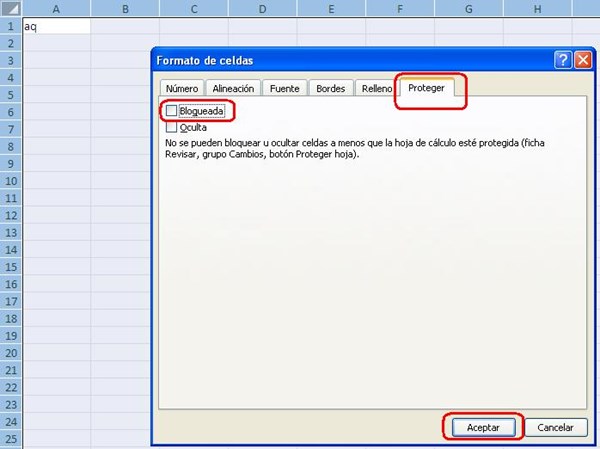Click row 2 header
This screenshot has width=600, height=449.
(x=11, y=43)
